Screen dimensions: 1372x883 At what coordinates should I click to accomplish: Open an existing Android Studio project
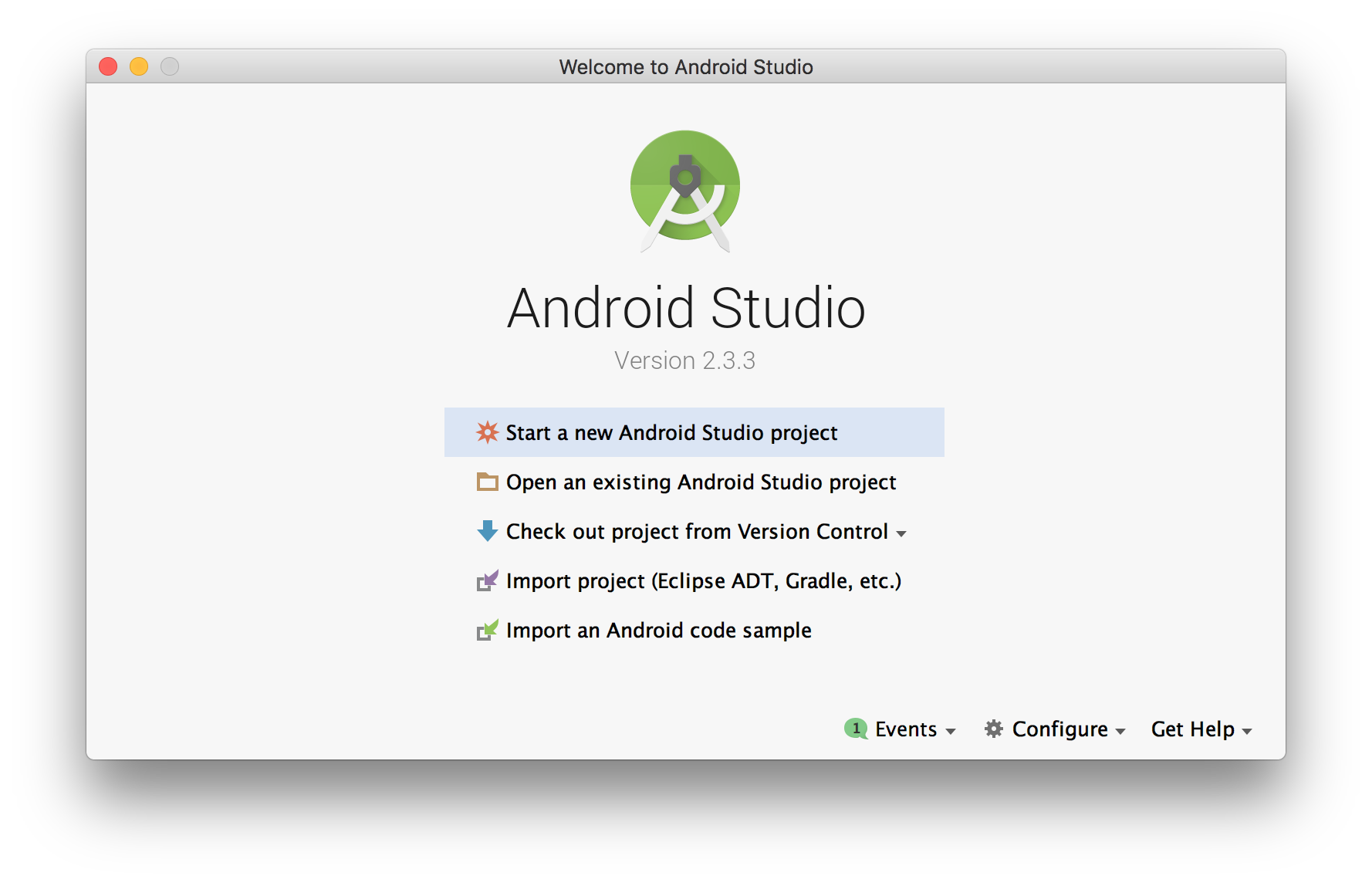point(694,482)
